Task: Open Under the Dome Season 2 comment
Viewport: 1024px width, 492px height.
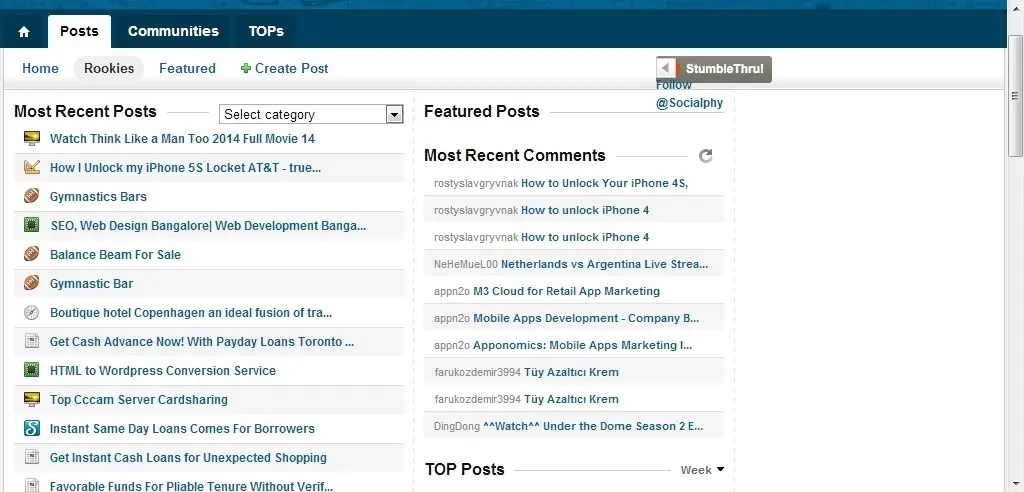Action: point(593,426)
